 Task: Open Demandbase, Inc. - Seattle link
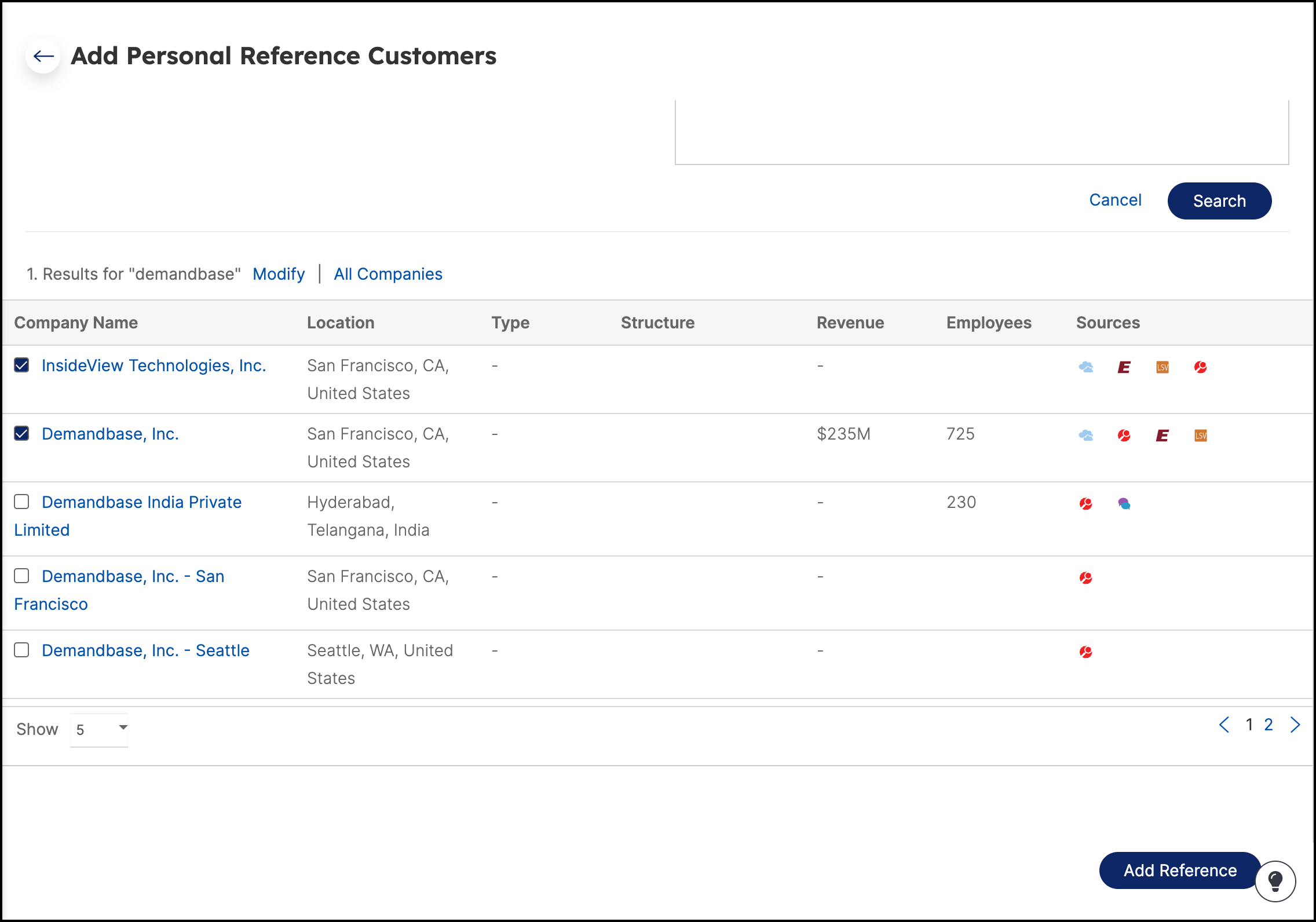(145, 650)
